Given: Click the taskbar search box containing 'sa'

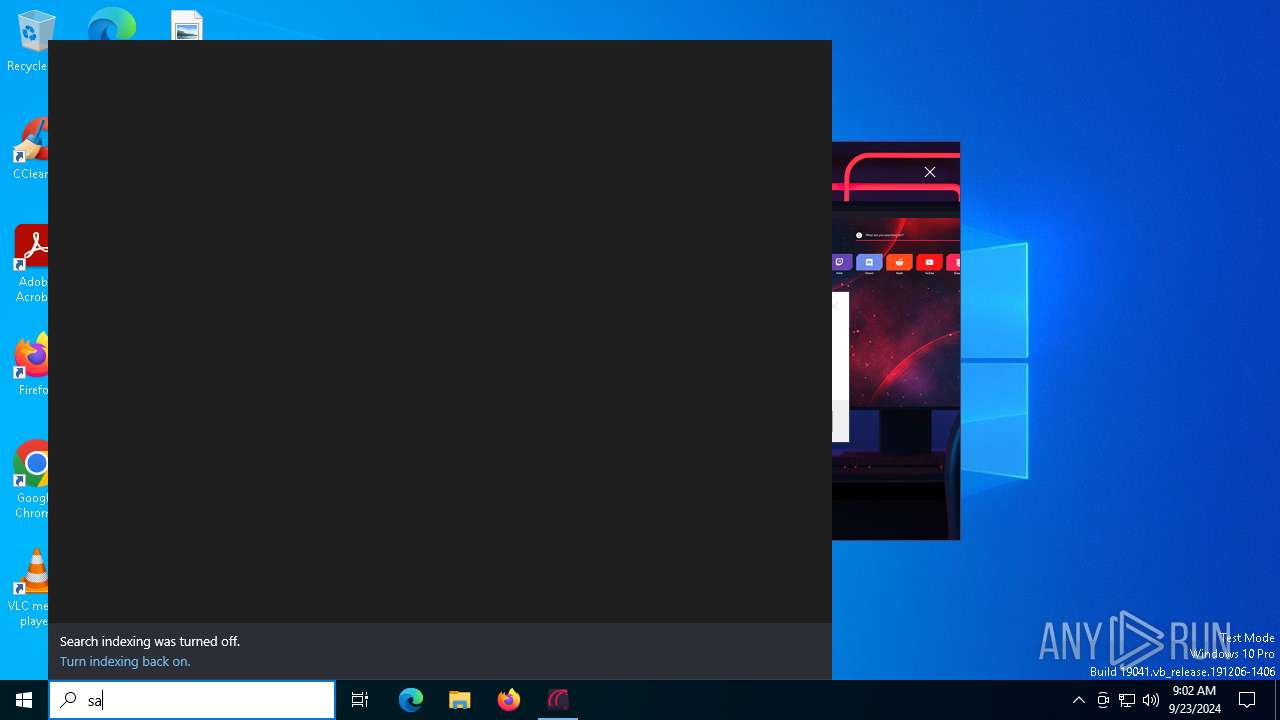Looking at the screenshot, I should point(192,700).
